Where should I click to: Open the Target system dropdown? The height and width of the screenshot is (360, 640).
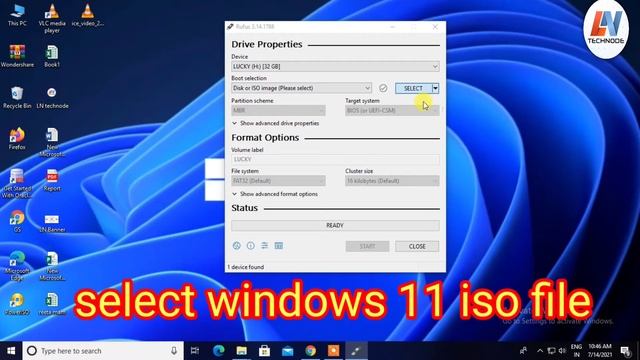(x=392, y=110)
